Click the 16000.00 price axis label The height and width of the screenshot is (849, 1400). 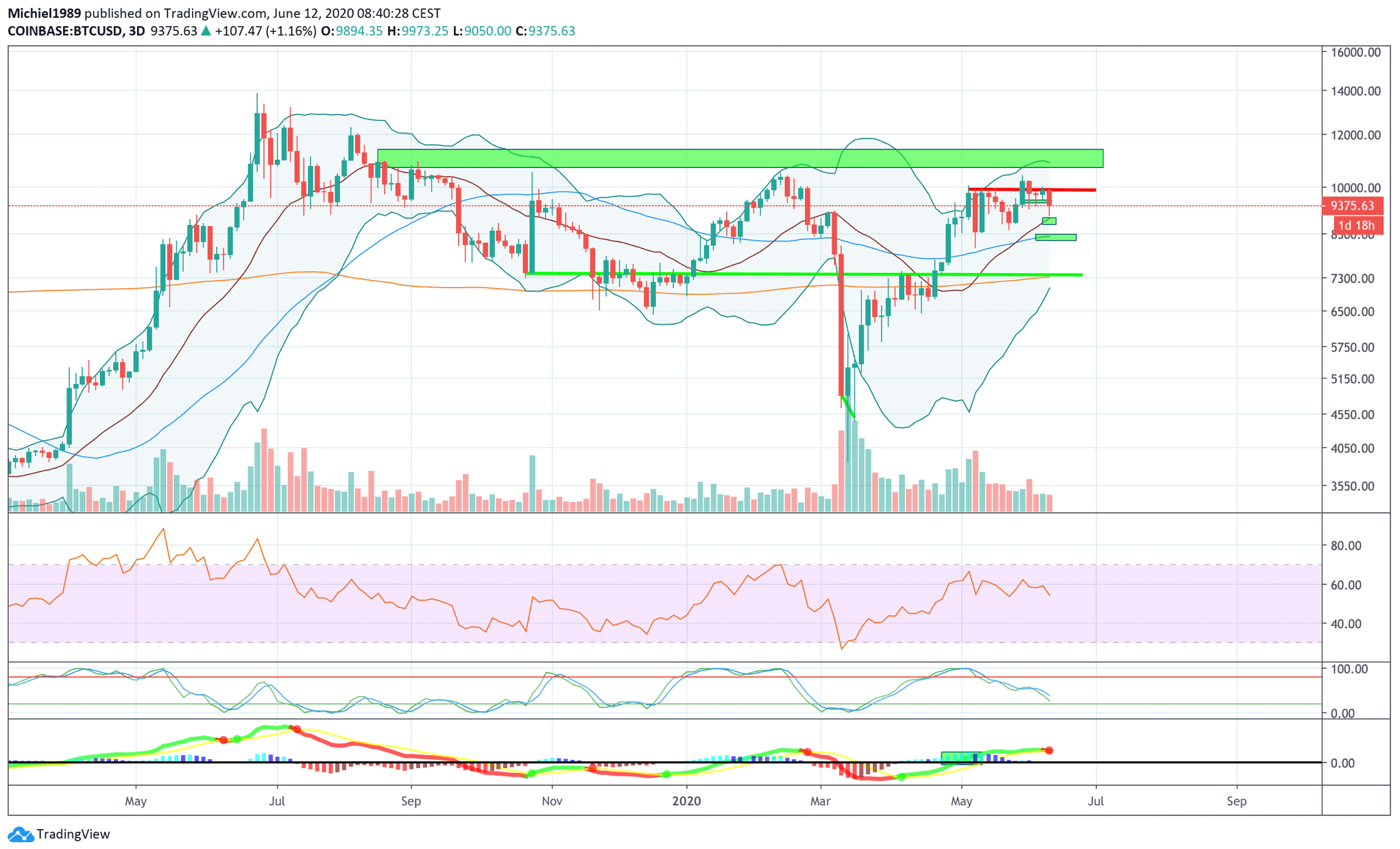tap(1355, 52)
